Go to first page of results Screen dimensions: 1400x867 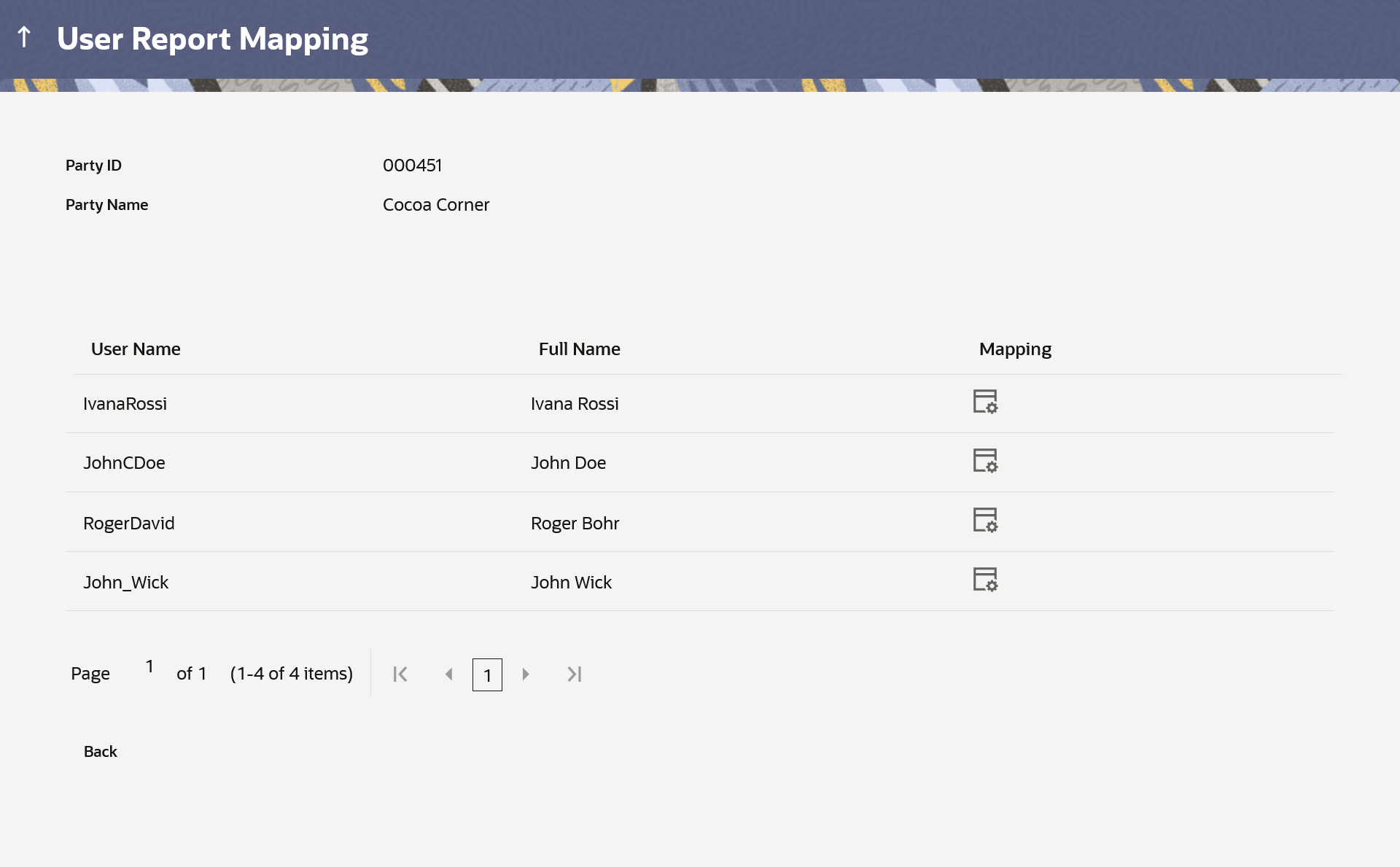[x=400, y=674]
